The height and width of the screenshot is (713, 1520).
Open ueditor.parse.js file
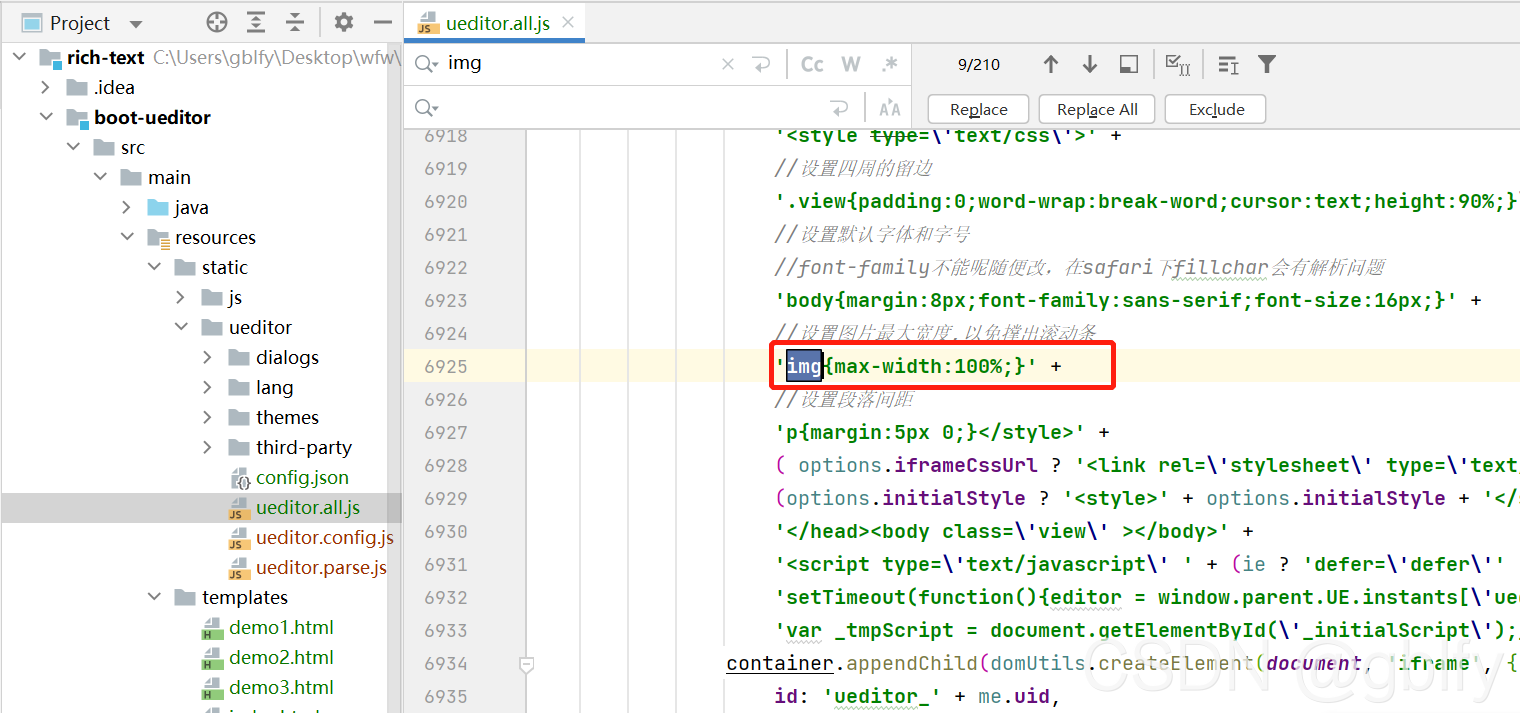(x=321, y=567)
